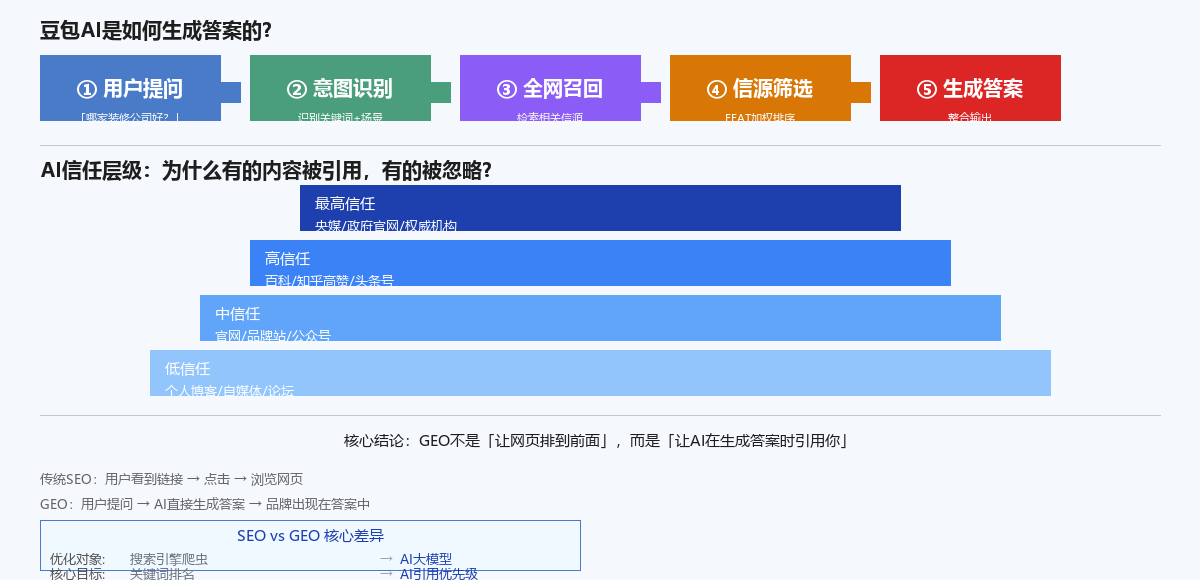Click the 低信任 tier label

click(187, 368)
